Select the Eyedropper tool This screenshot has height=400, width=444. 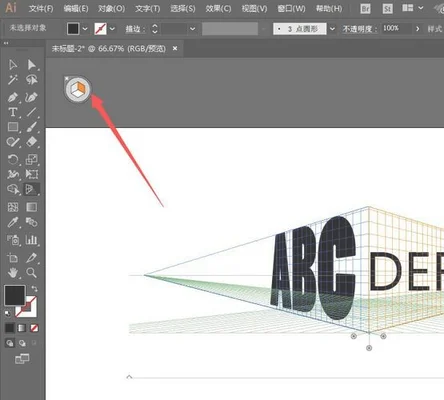click(13, 222)
